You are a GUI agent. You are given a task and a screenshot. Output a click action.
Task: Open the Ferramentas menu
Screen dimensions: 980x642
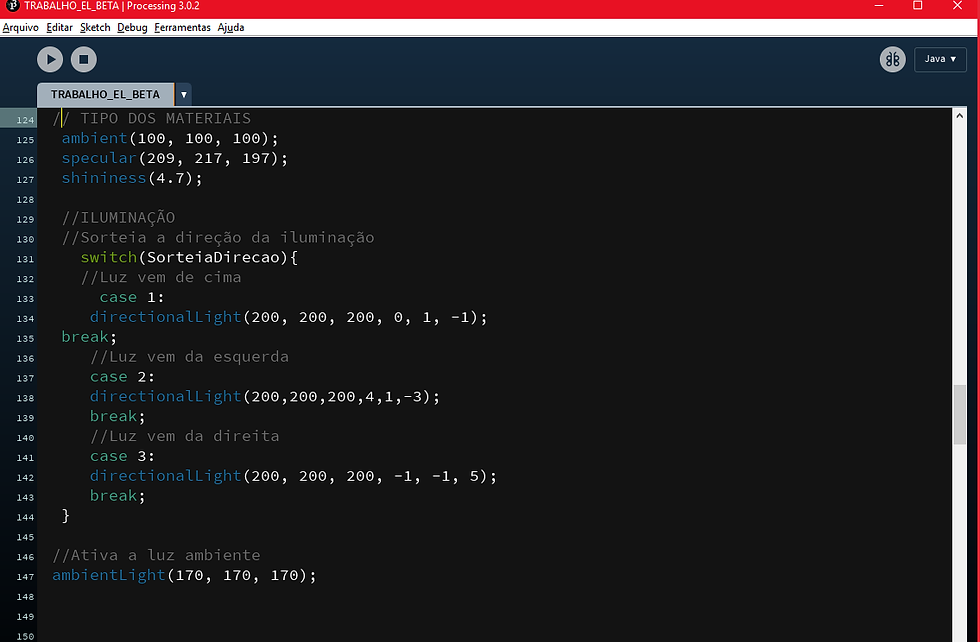182,28
